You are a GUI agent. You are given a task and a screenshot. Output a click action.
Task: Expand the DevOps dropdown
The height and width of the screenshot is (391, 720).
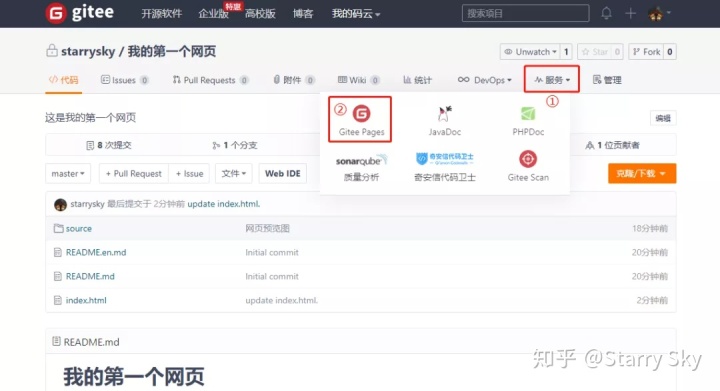coord(484,80)
